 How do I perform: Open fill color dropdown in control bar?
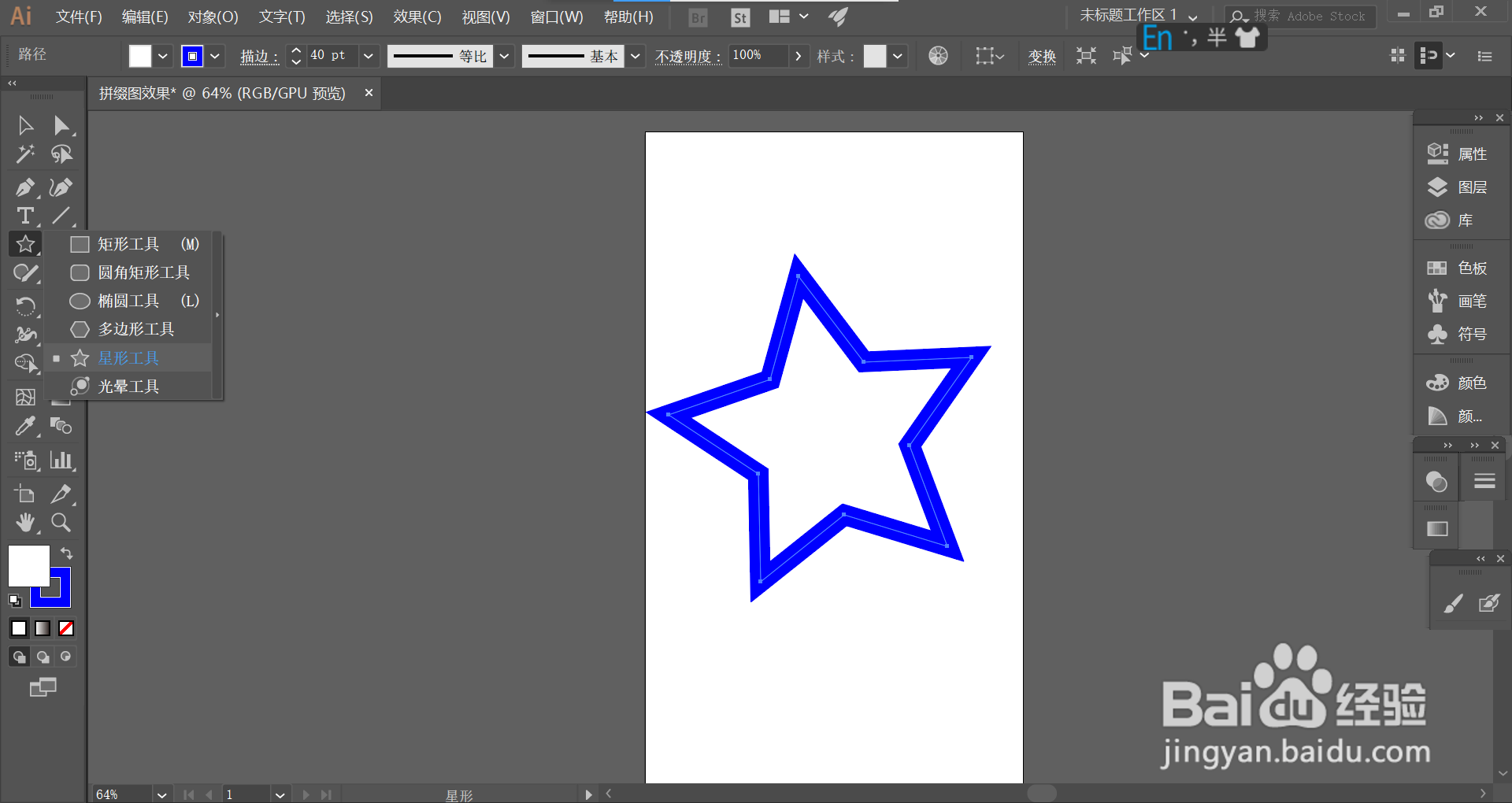point(163,56)
